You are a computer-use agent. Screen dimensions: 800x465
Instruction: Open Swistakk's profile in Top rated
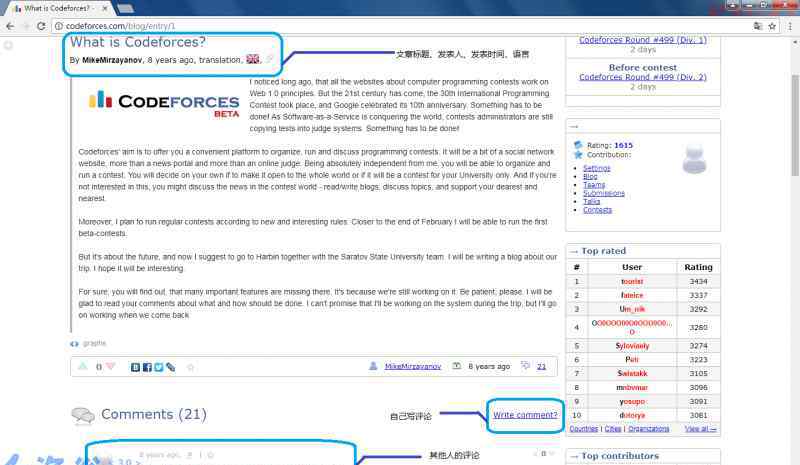click(x=632, y=374)
